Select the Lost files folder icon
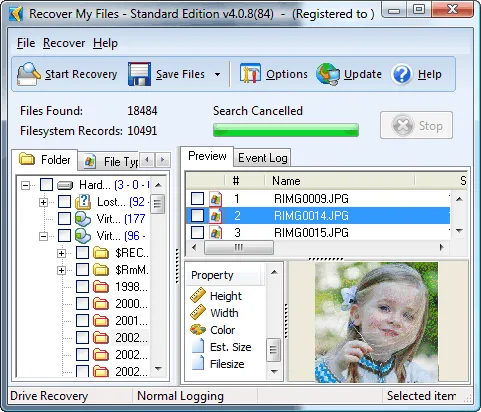This screenshot has width=481, height=412. pos(83,202)
